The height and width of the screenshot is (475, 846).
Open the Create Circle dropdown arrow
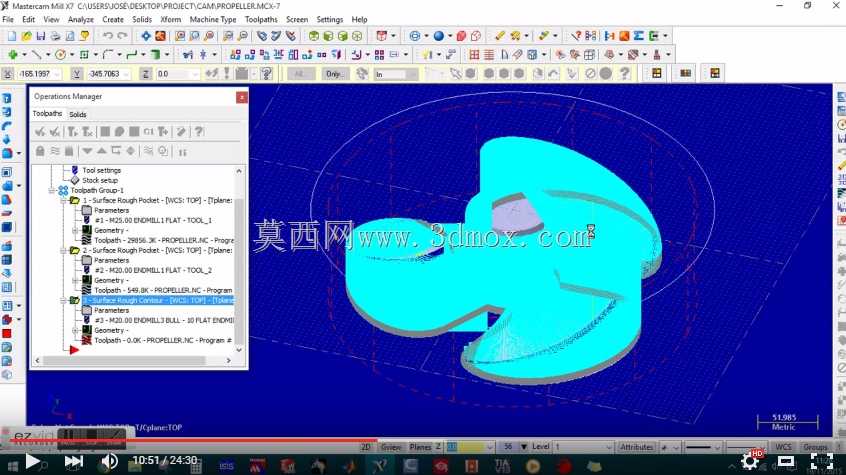[x=72, y=55]
